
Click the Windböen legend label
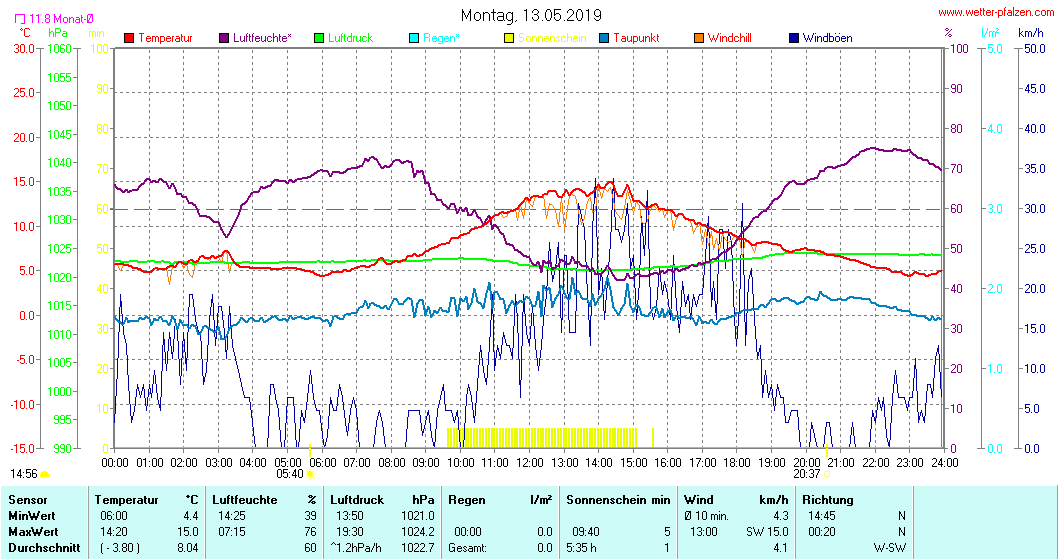(827, 38)
